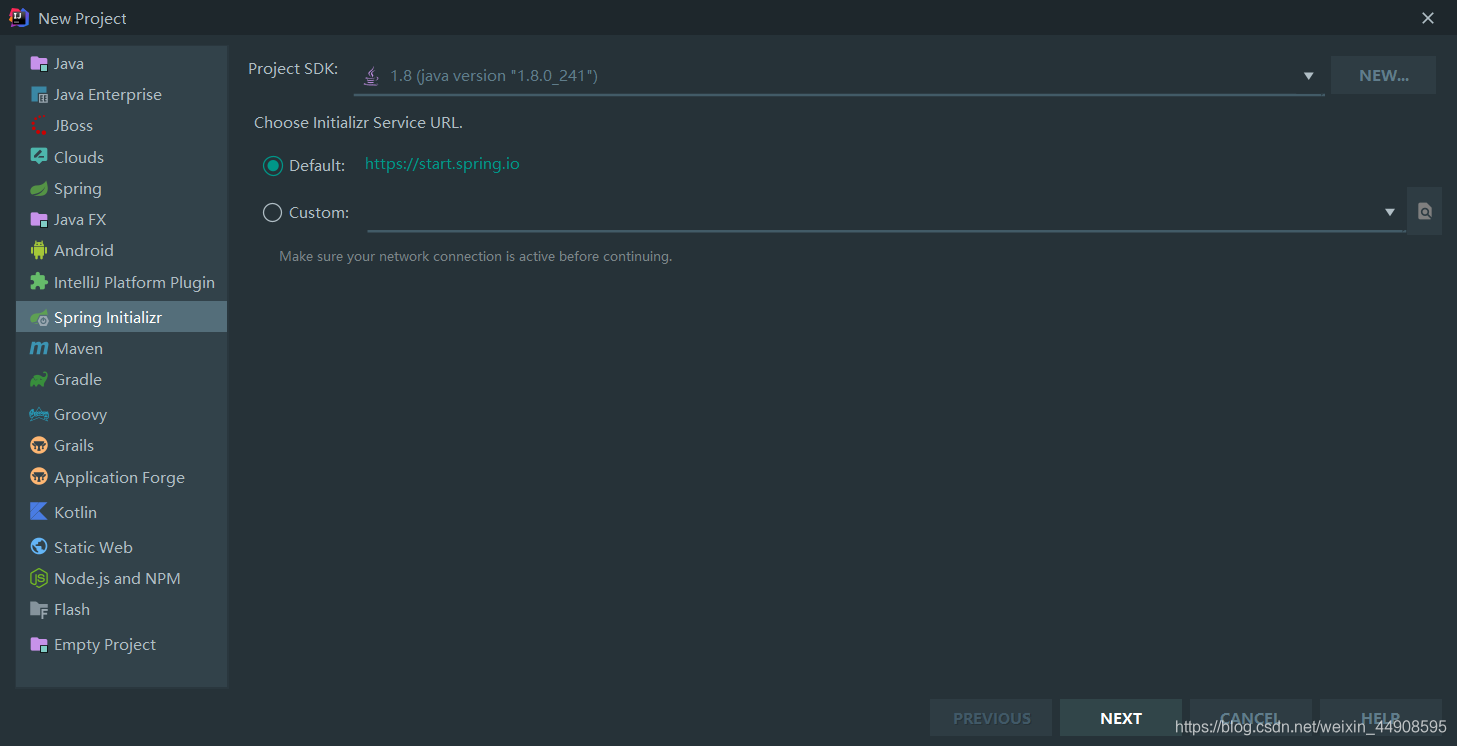Click the Maven 'm' icon
This screenshot has width=1457, height=746.
pyautogui.click(x=39, y=349)
